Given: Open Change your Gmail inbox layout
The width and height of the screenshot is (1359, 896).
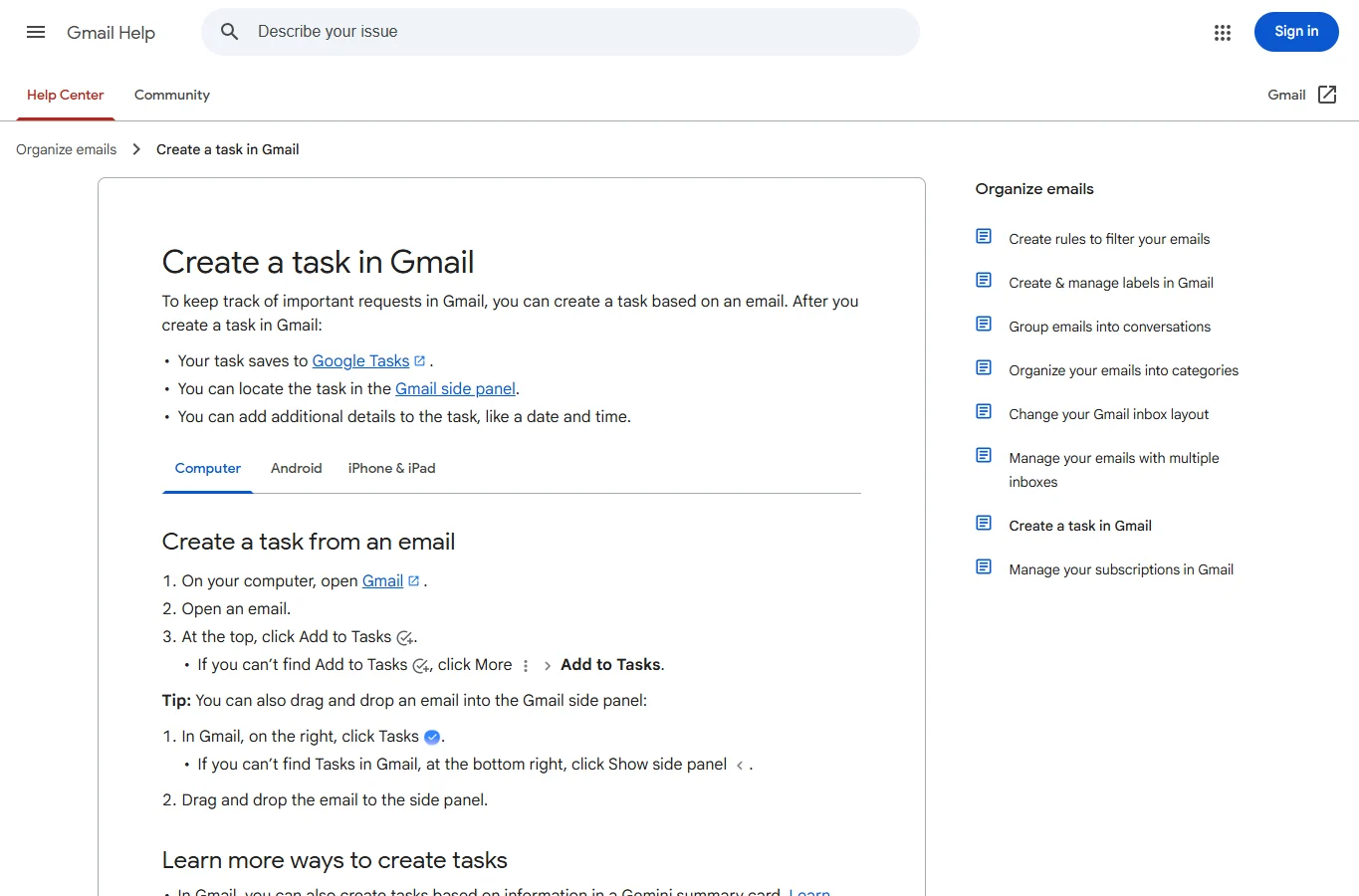Looking at the screenshot, I should (x=1108, y=414).
